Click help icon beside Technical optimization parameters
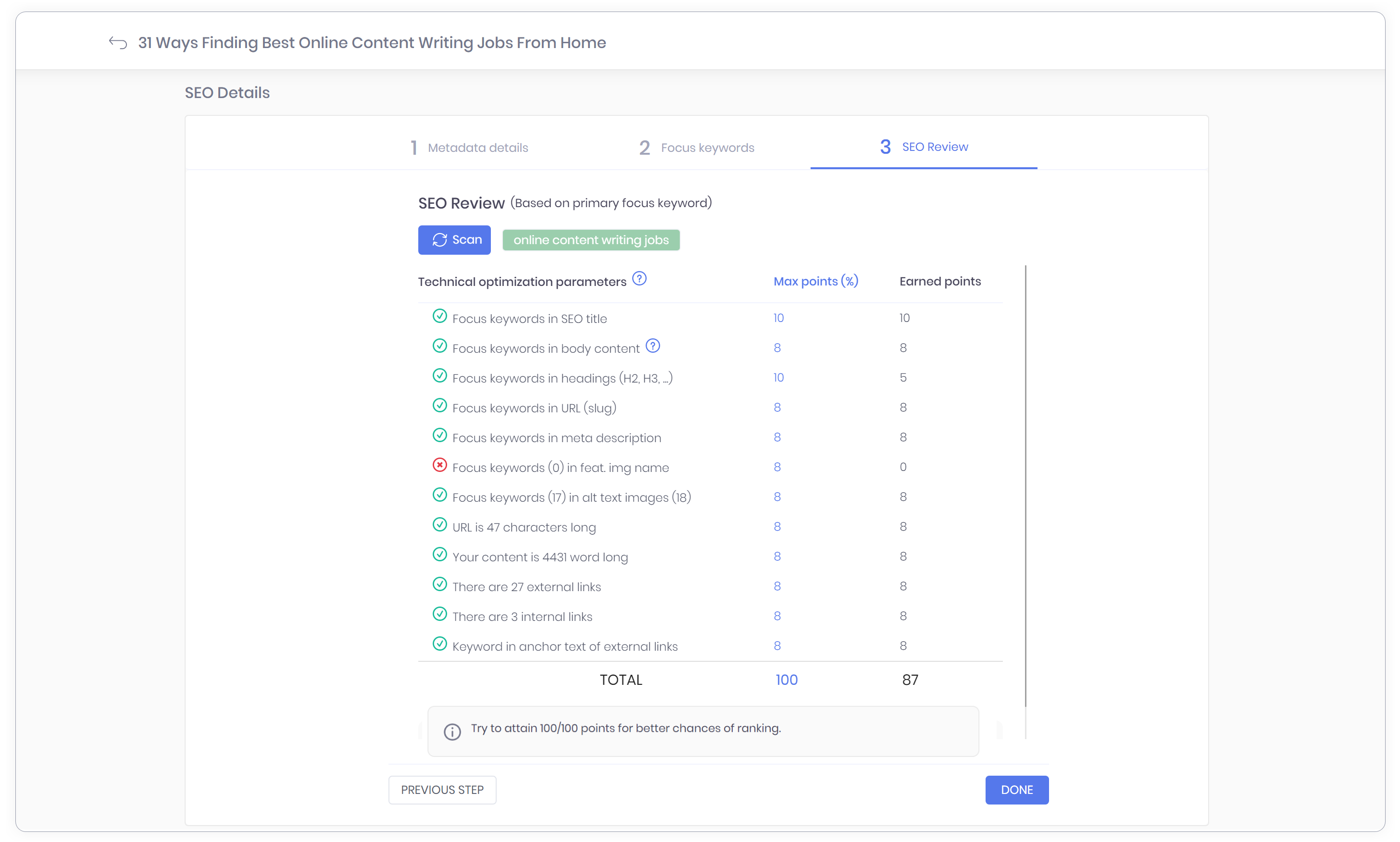 click(x=639, y=279)
